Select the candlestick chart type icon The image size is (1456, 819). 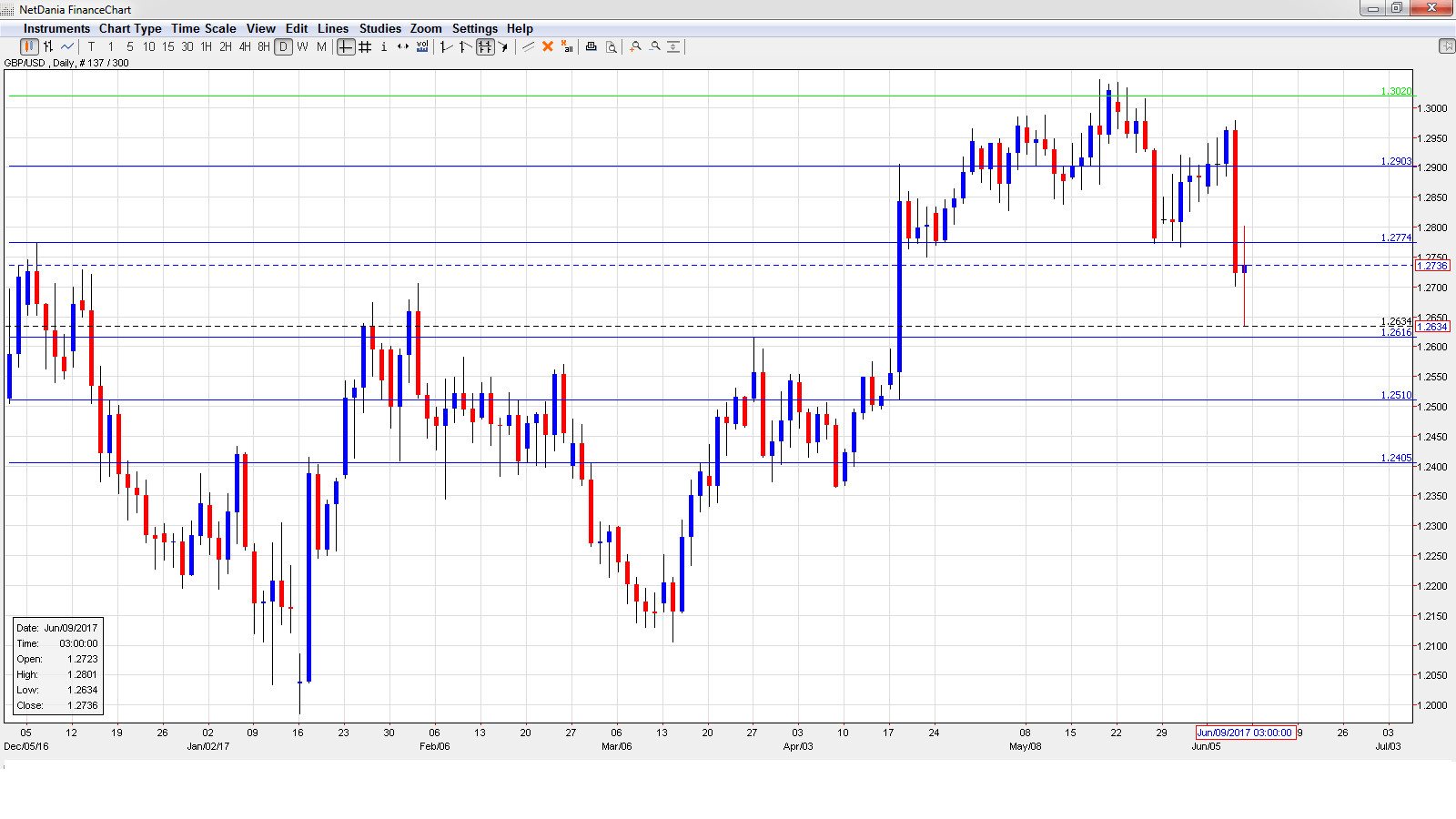[29, 46]
